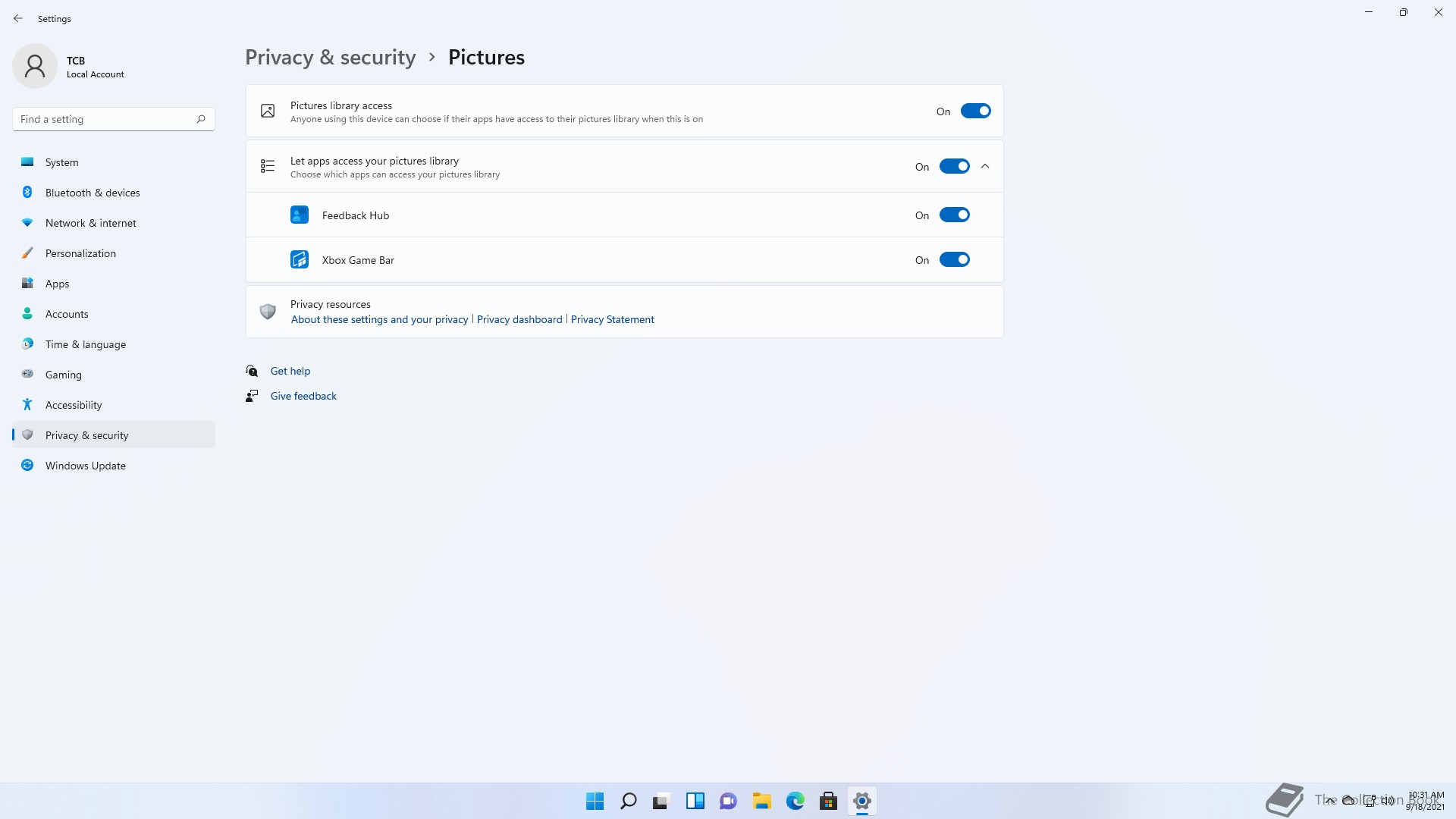Image resolution: width=1456 pixels, height=819 pixels.
Task: Open the Privacy dashboard link
Action: (519, 319)
